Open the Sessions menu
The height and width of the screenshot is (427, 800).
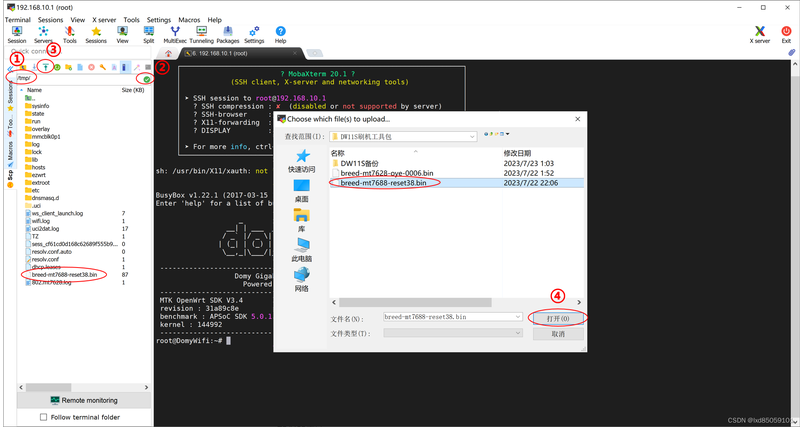point(51,20)
